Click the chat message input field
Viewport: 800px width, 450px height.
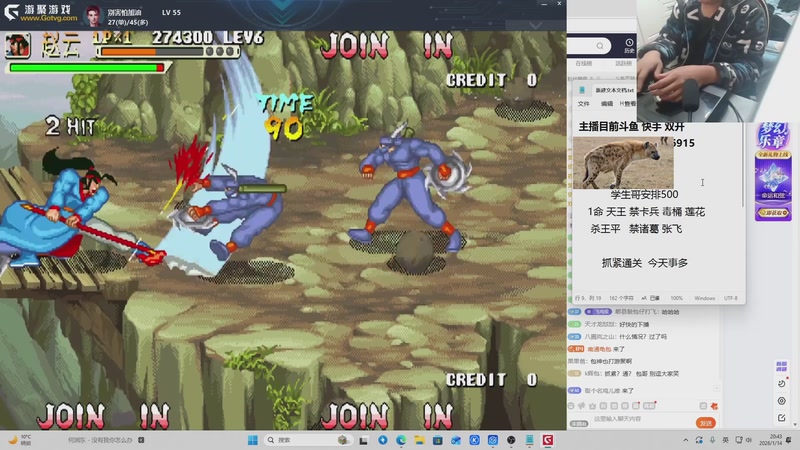643,419
